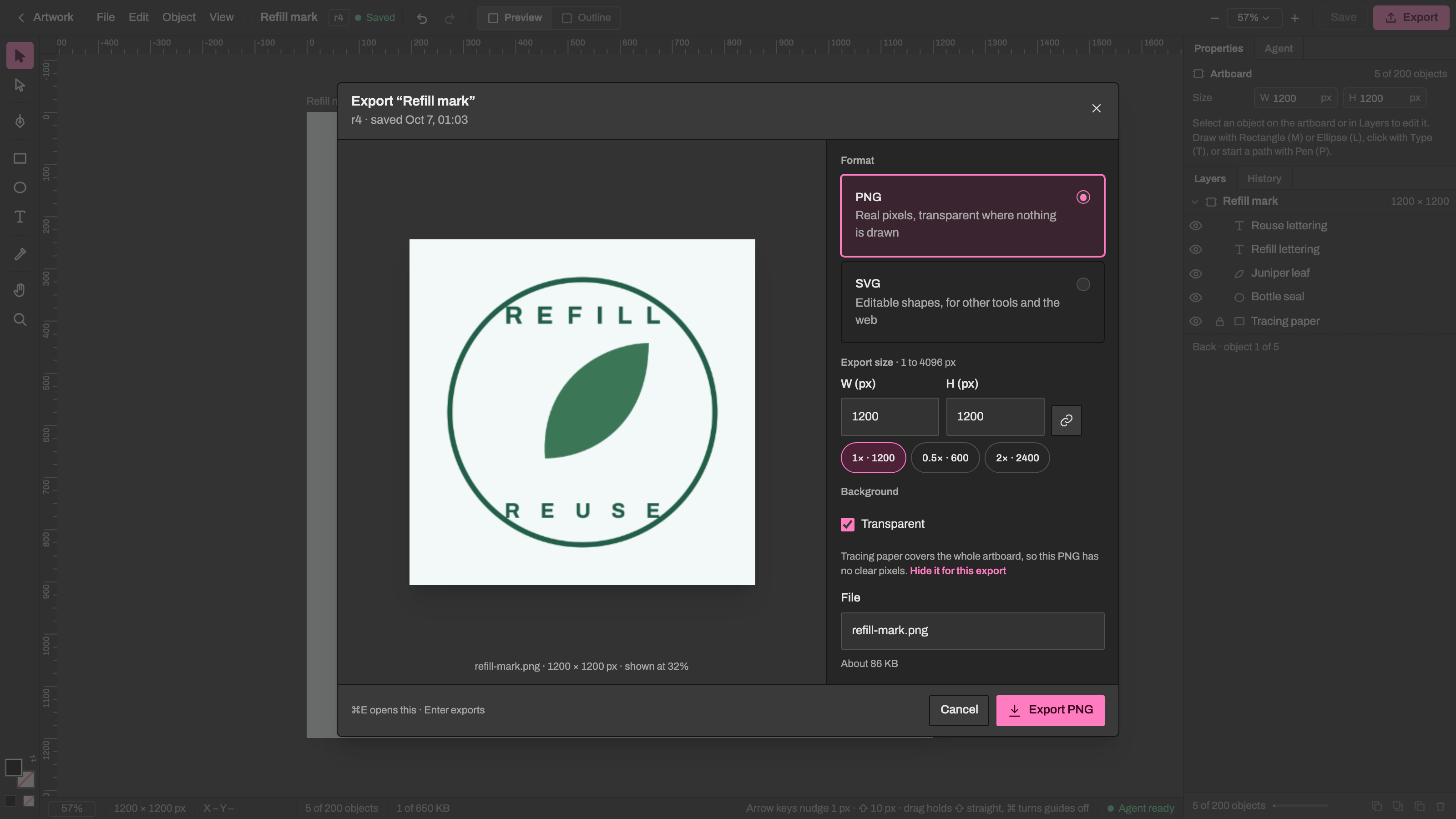Select the Pen tool
The width and height of the screenshot is (1456, 819).
[20, 121]
